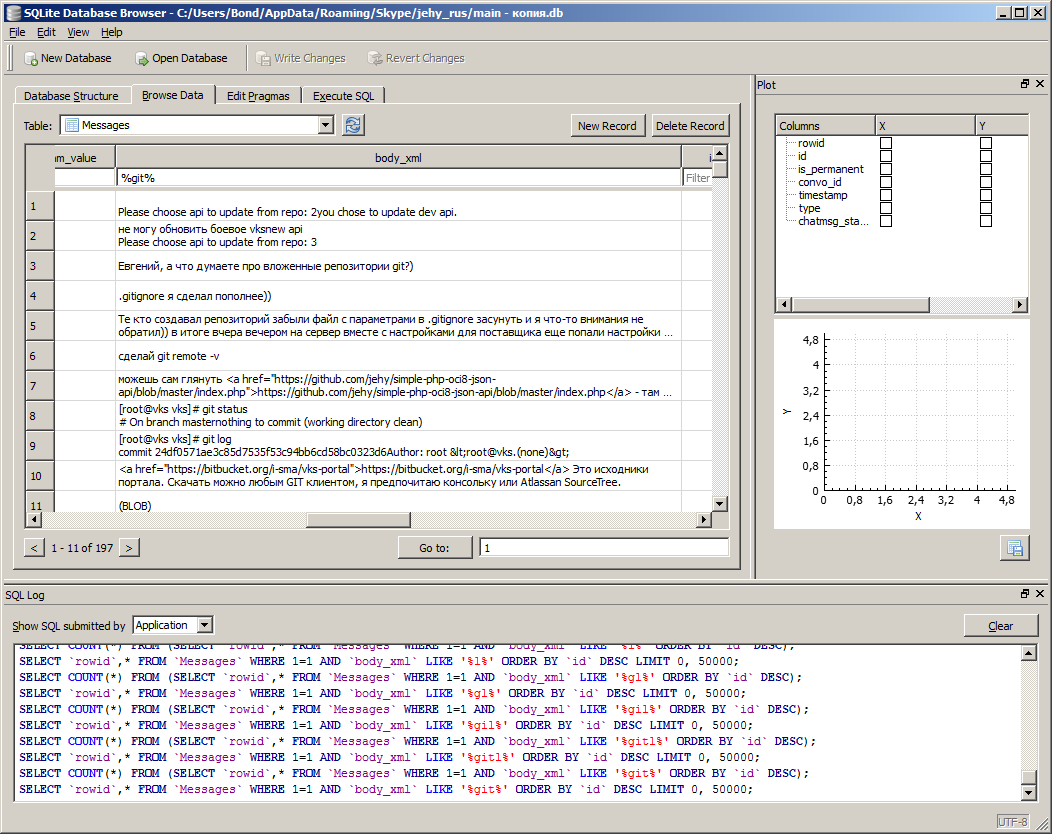Click the Columns header in the Plot panel

(825, 125)
